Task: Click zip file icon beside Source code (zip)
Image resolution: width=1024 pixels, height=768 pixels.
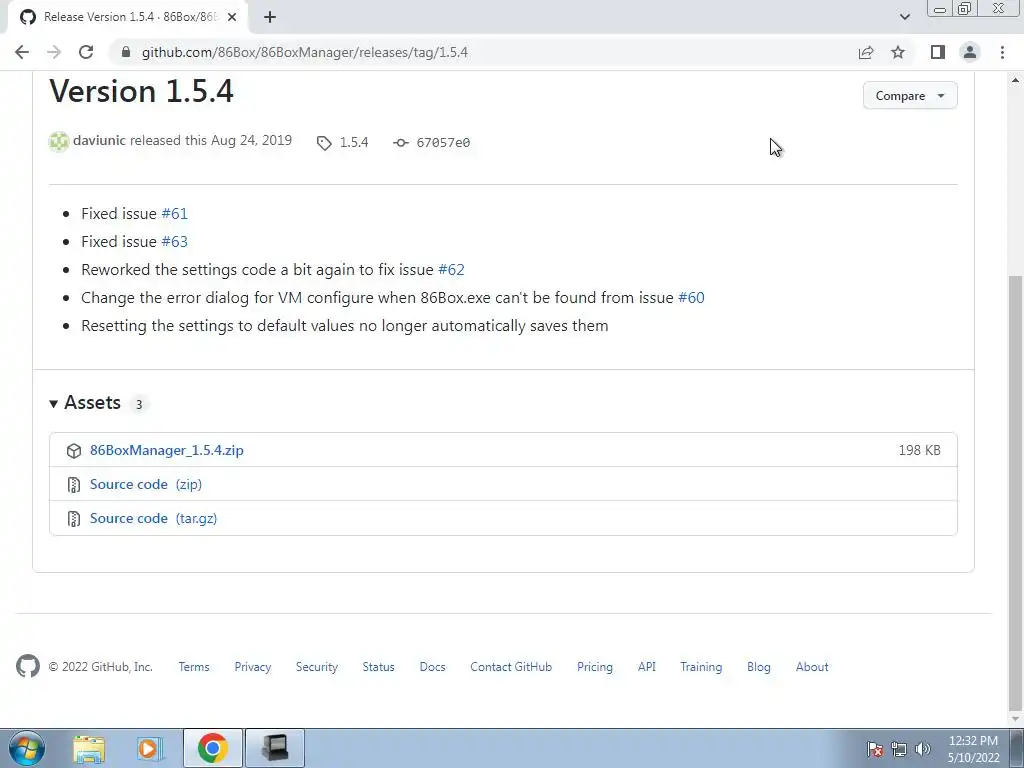Action: point(74,485)
